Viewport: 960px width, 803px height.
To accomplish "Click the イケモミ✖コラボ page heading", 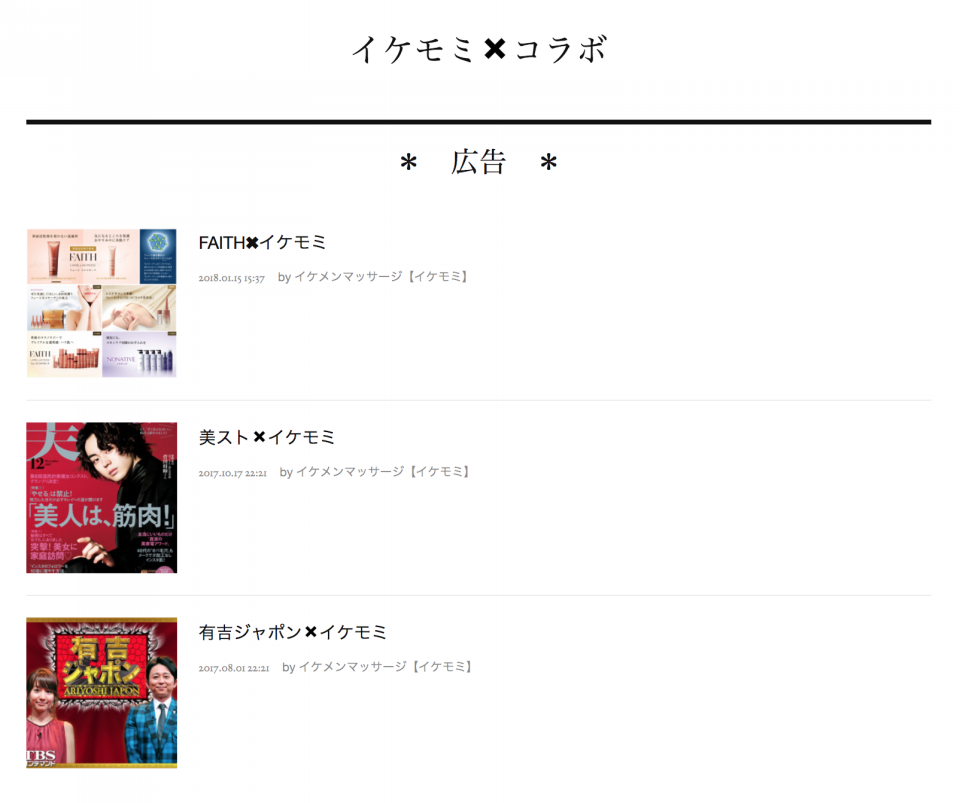I will pyautogui.click(x=479, y=49).
